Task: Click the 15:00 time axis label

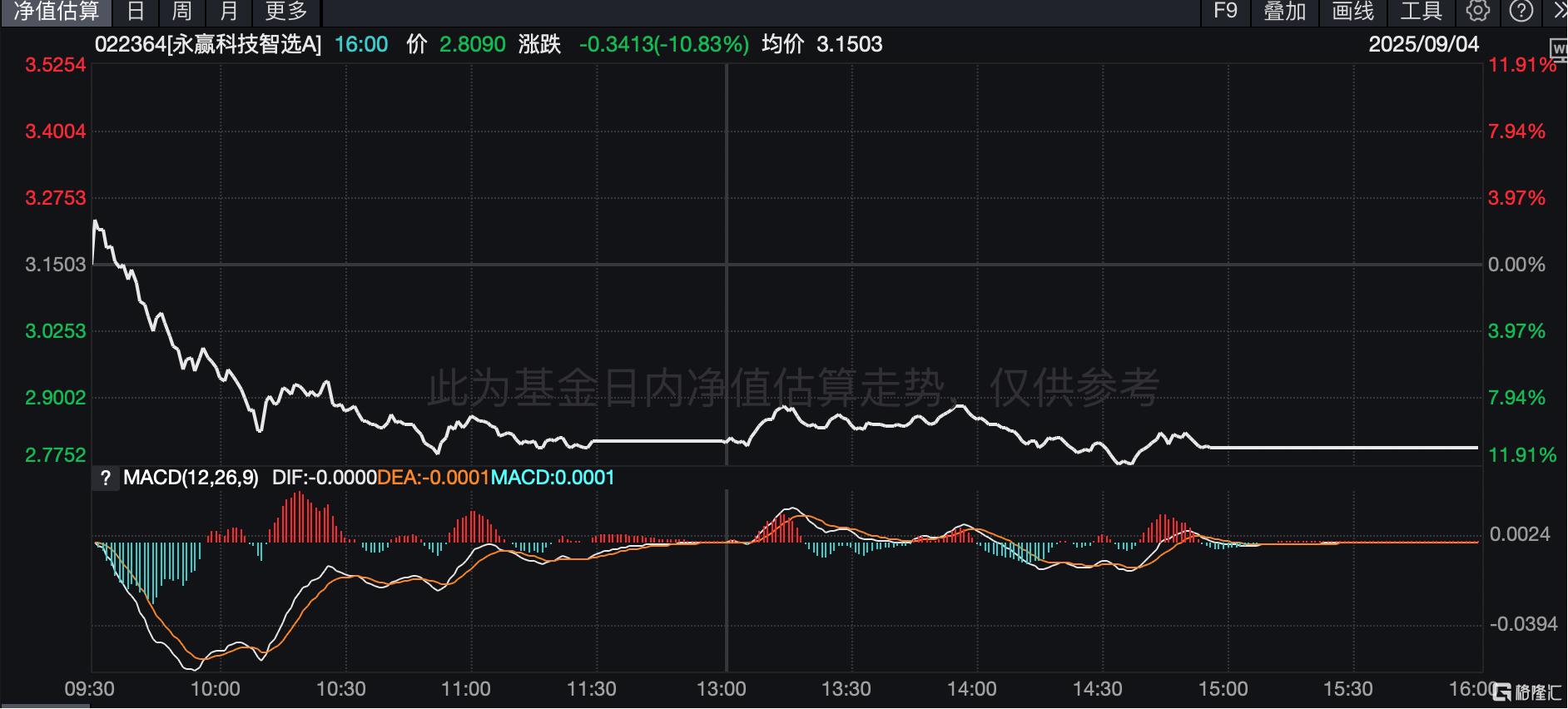Action: (1223, 689)
